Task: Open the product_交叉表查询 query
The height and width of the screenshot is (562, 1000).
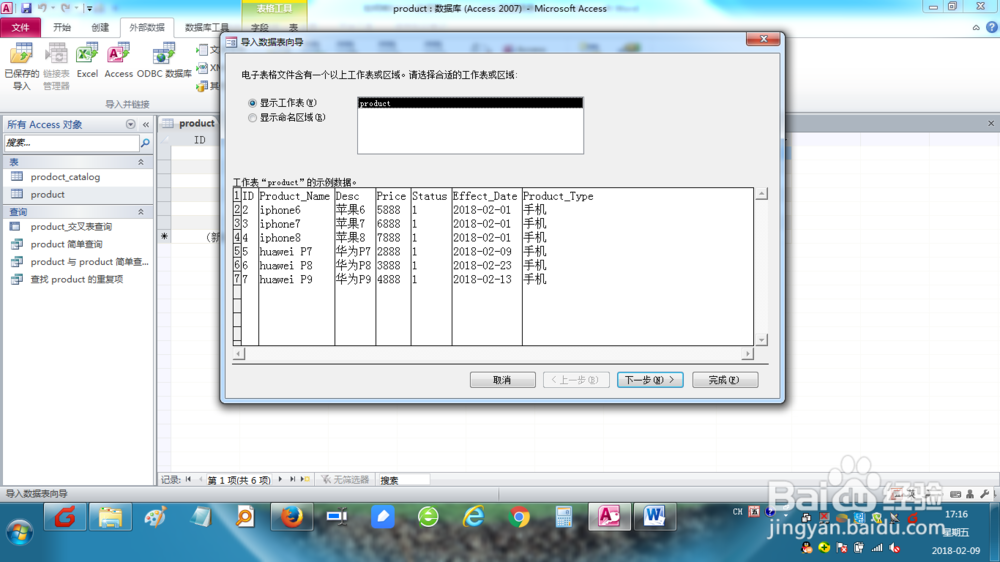Action: point(71,226)
